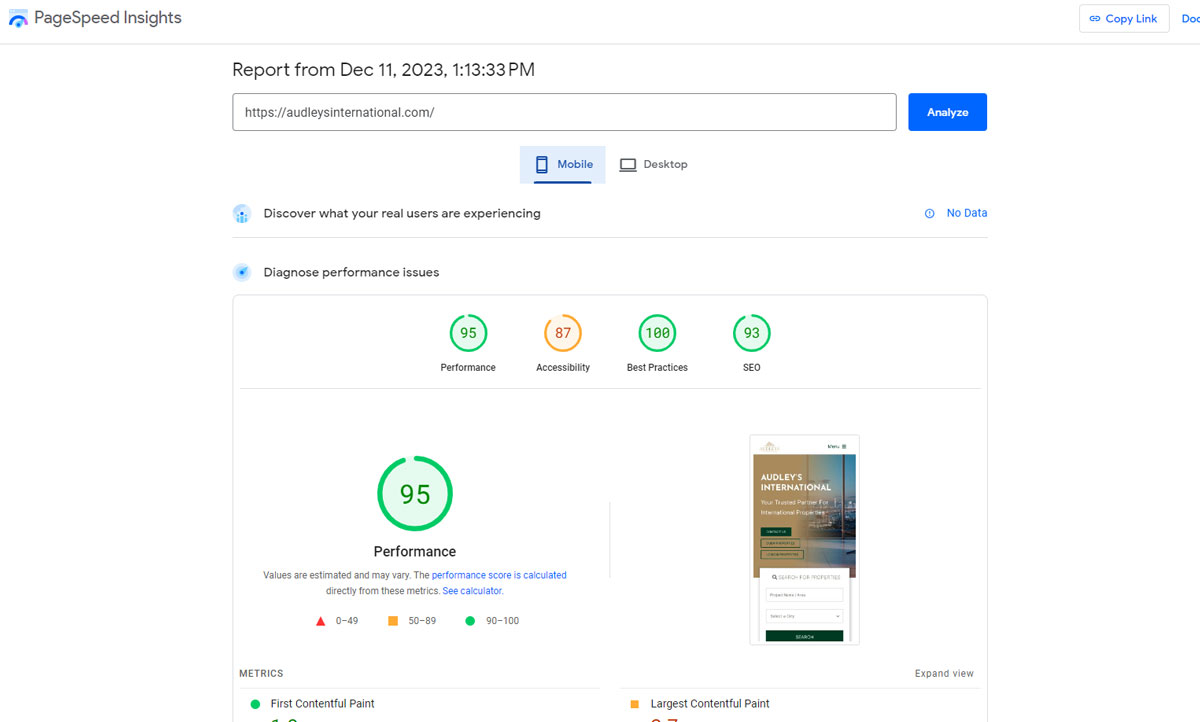The height and width of the screenshot is (722, 1200).
Task: Click 'Diagnose performance issues' heading
Action: click(x=351, y=272)
